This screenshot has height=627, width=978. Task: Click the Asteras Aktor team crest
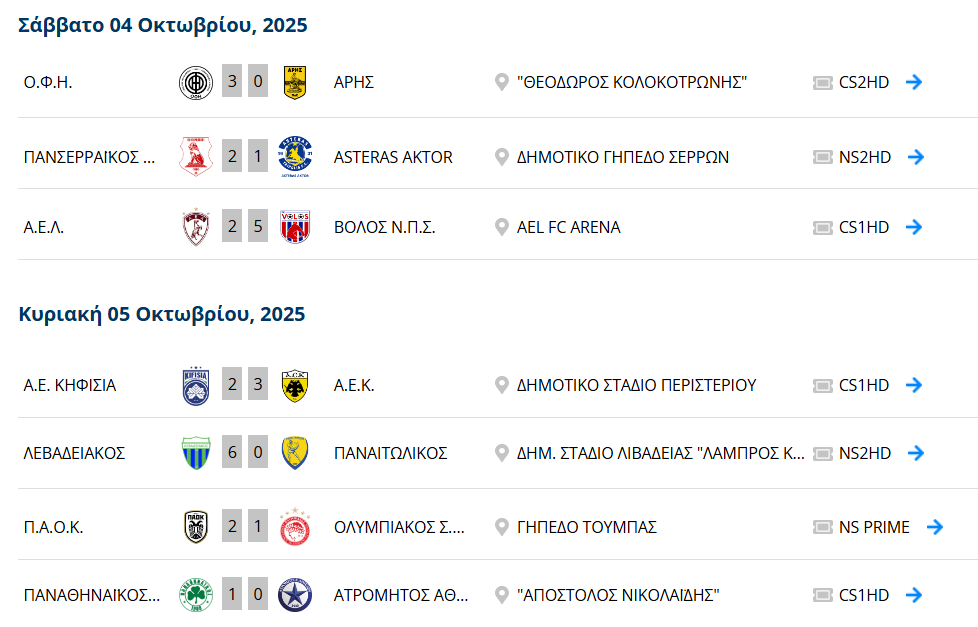(295, 157)
